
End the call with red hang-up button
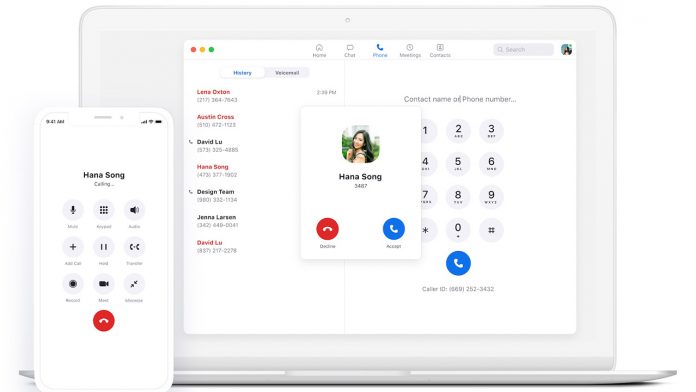pyautogui.click(x=103, y=321)
